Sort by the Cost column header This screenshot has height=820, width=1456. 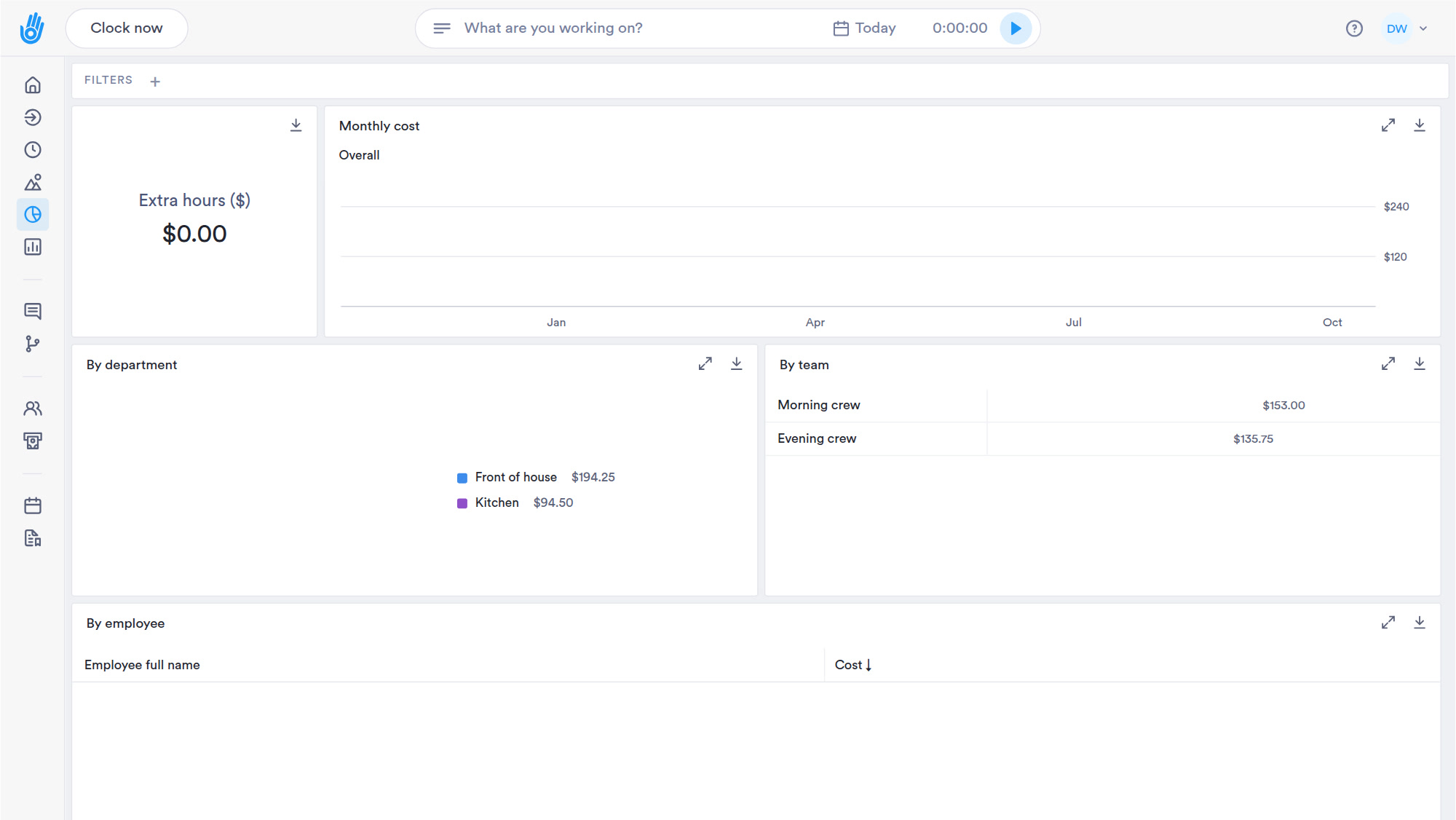click(x=853, y=665)
